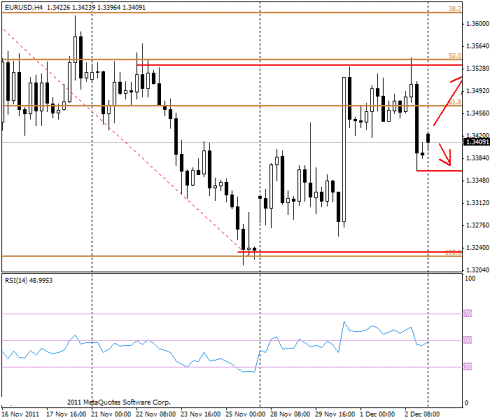Select the short red line near 1.33640

[439, 171]
